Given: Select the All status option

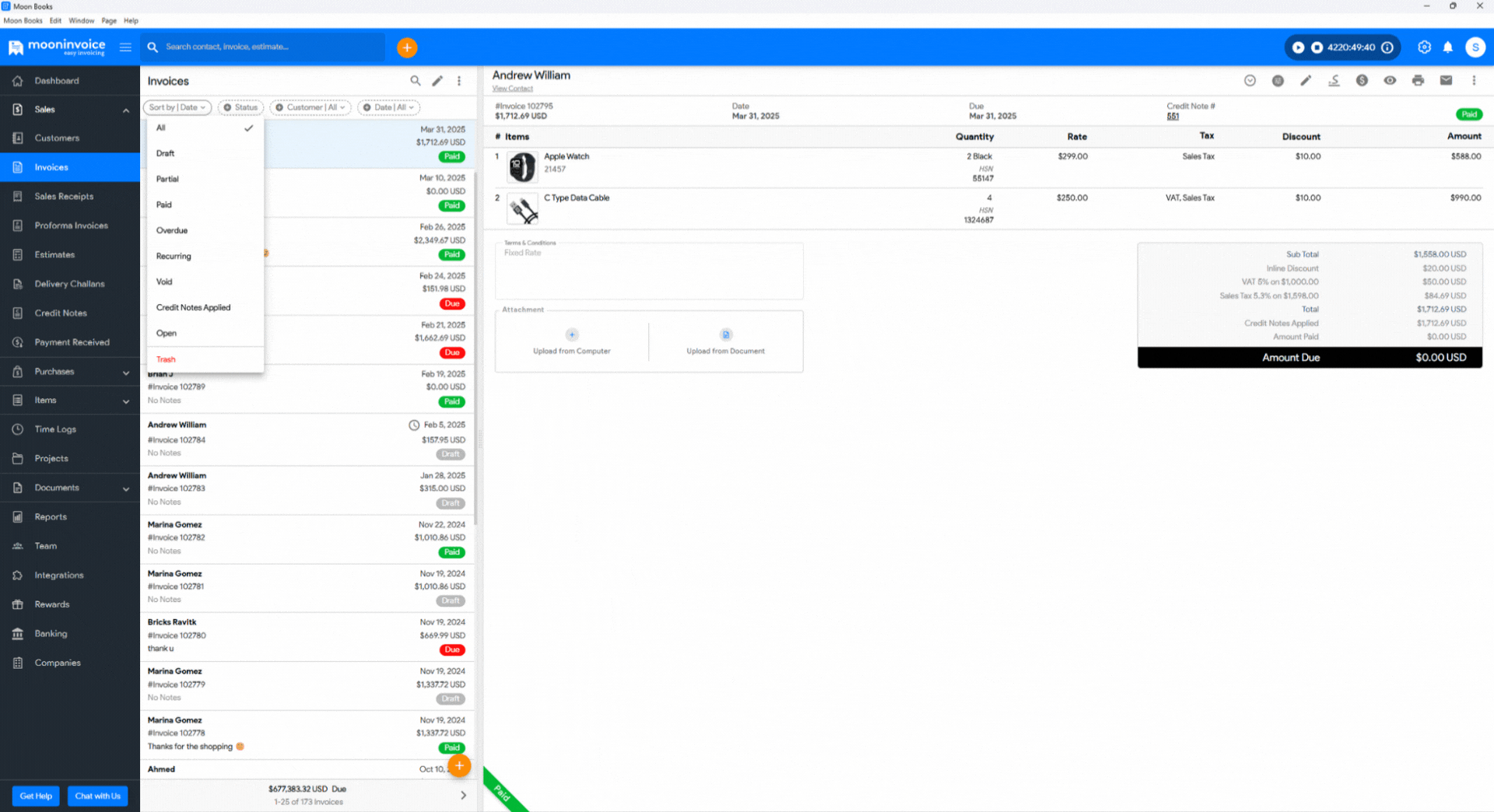Looking at the screenshot, I should tap(161, 128).
